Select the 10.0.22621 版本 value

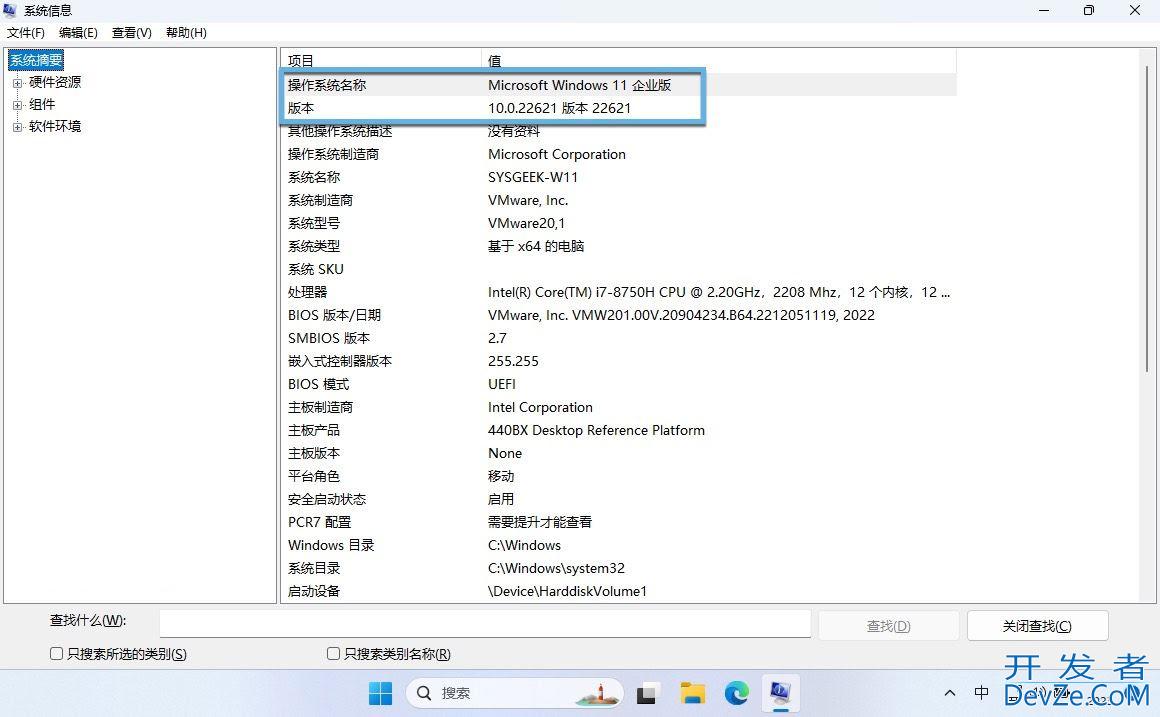click(x=559, y=108)
